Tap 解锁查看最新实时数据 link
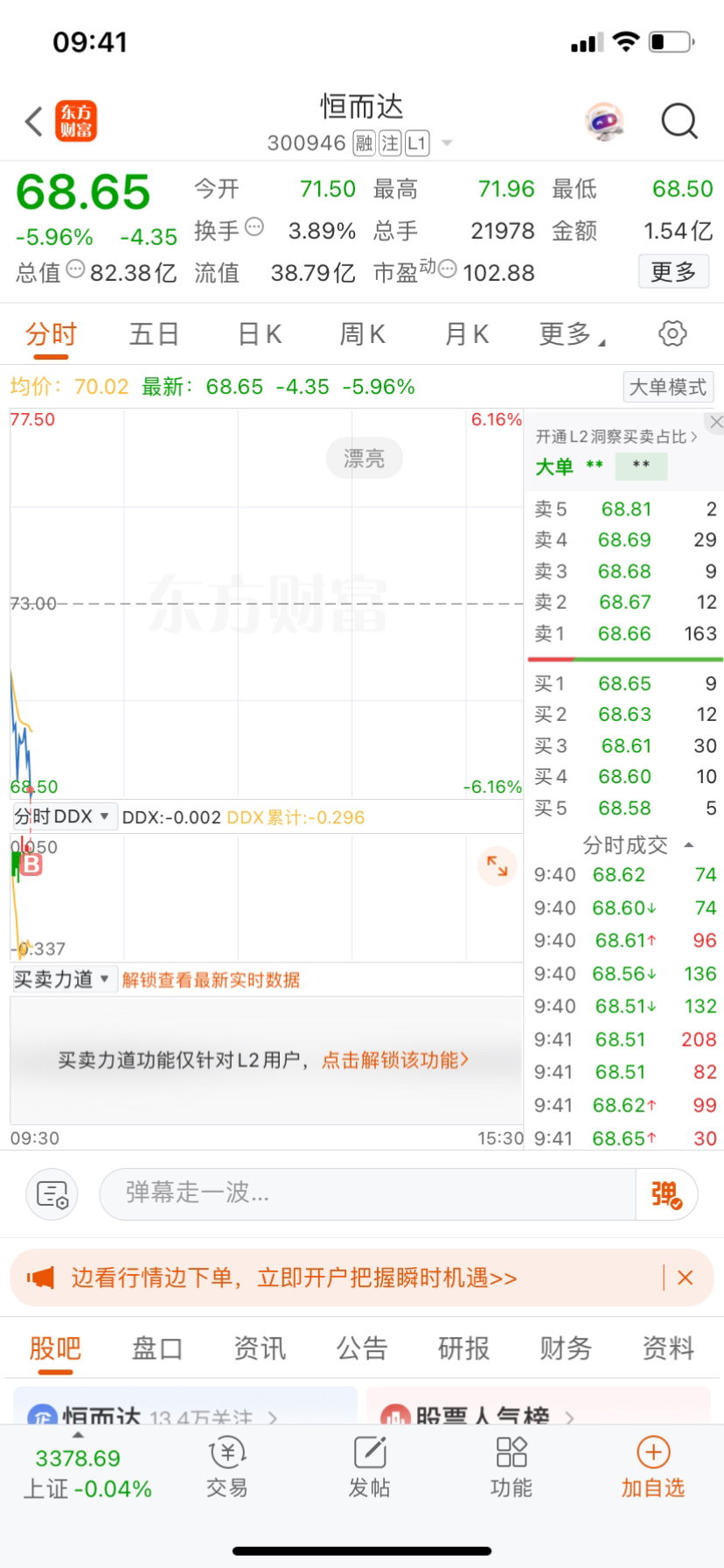This screenshot has height=1568, width=724. [211, 980]
